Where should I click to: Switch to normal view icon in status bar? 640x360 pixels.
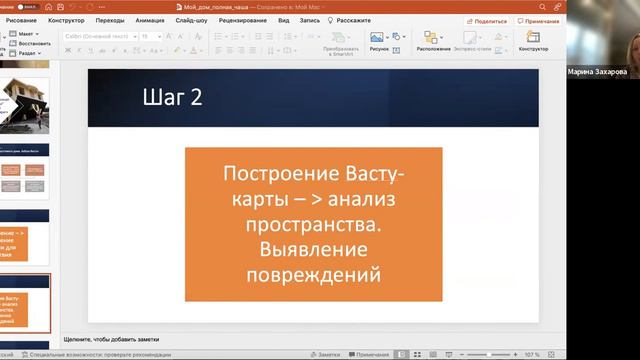[x=402, y=355]
